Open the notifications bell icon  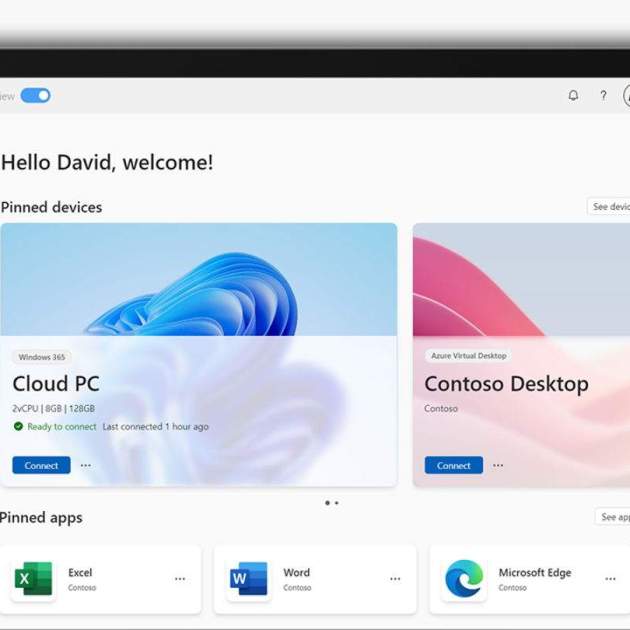(573, 96)
